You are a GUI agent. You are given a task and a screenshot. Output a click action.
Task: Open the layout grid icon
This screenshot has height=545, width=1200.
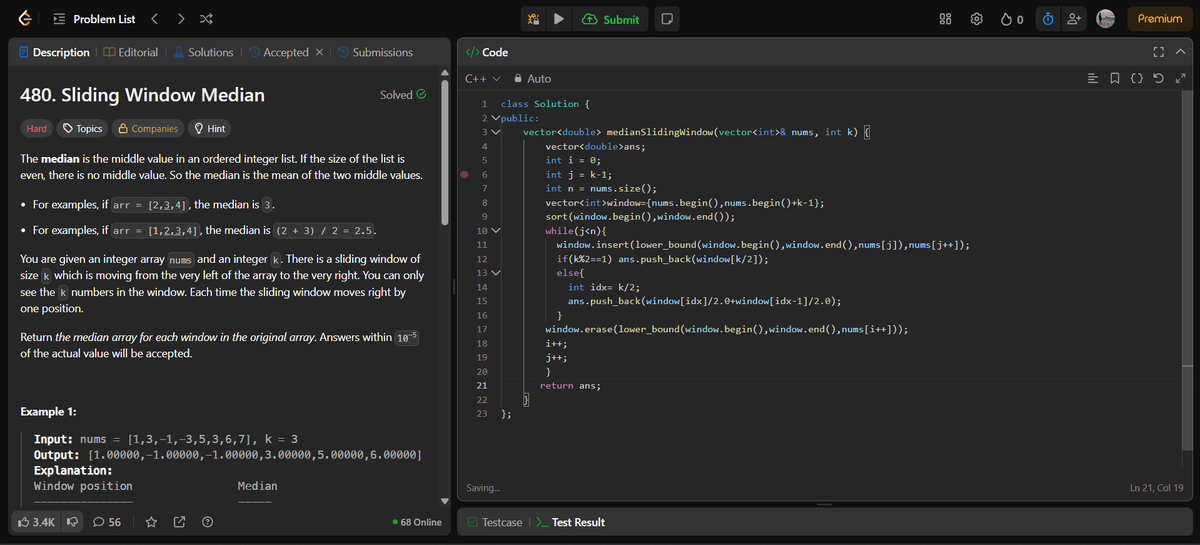pos(946,19)
